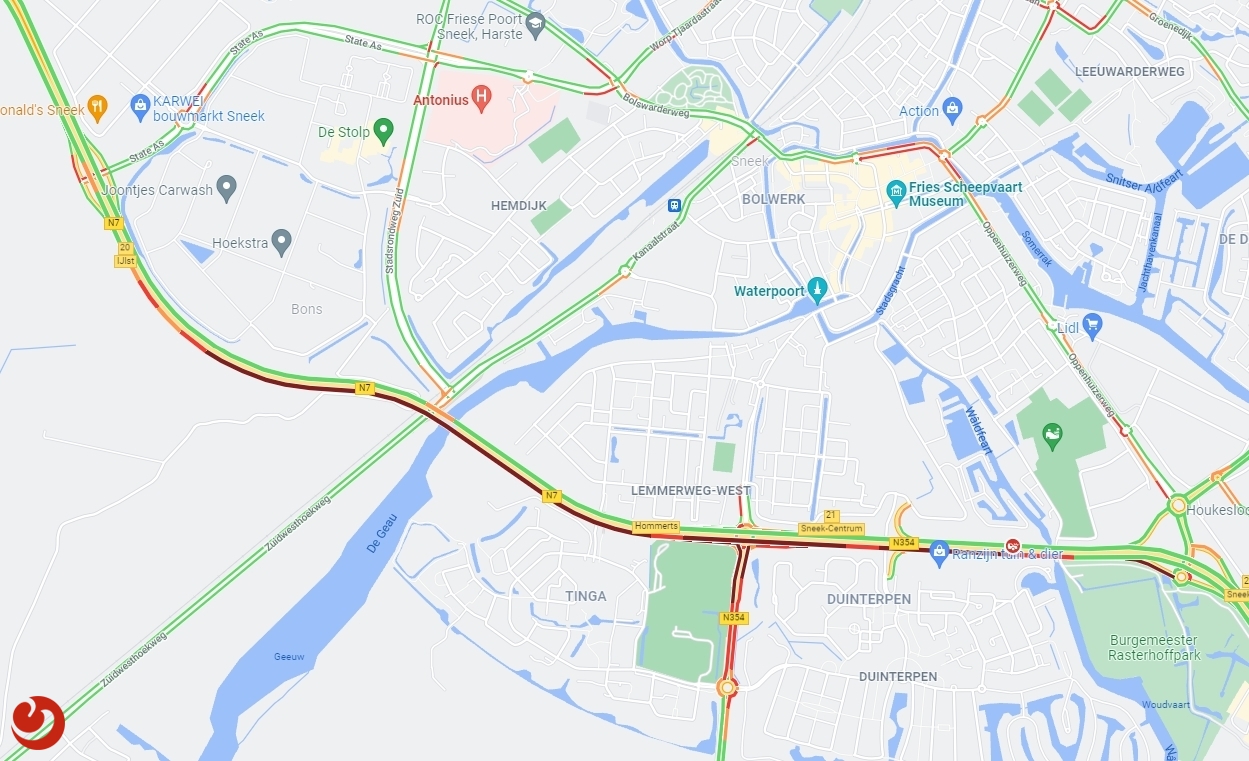The width and height of the screenshot is (1249, 761).
Task: Click the red flame logo in corner
Action: coord(38,722)
